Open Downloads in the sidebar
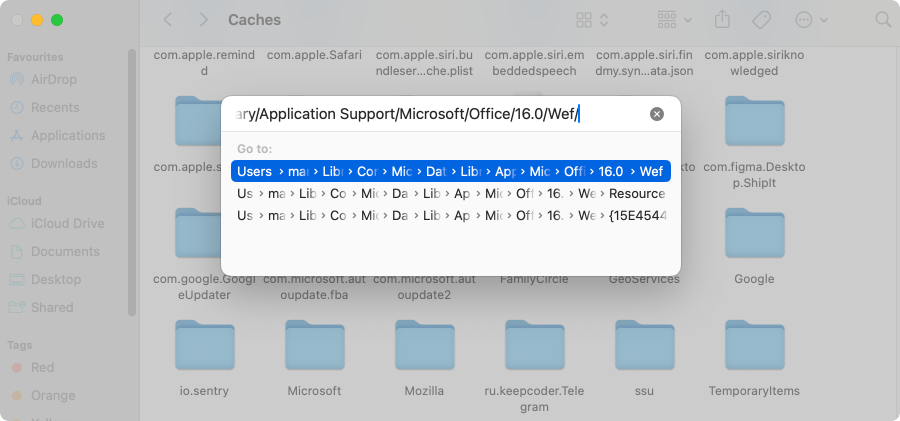900x421 pixels. click(64, 164)
